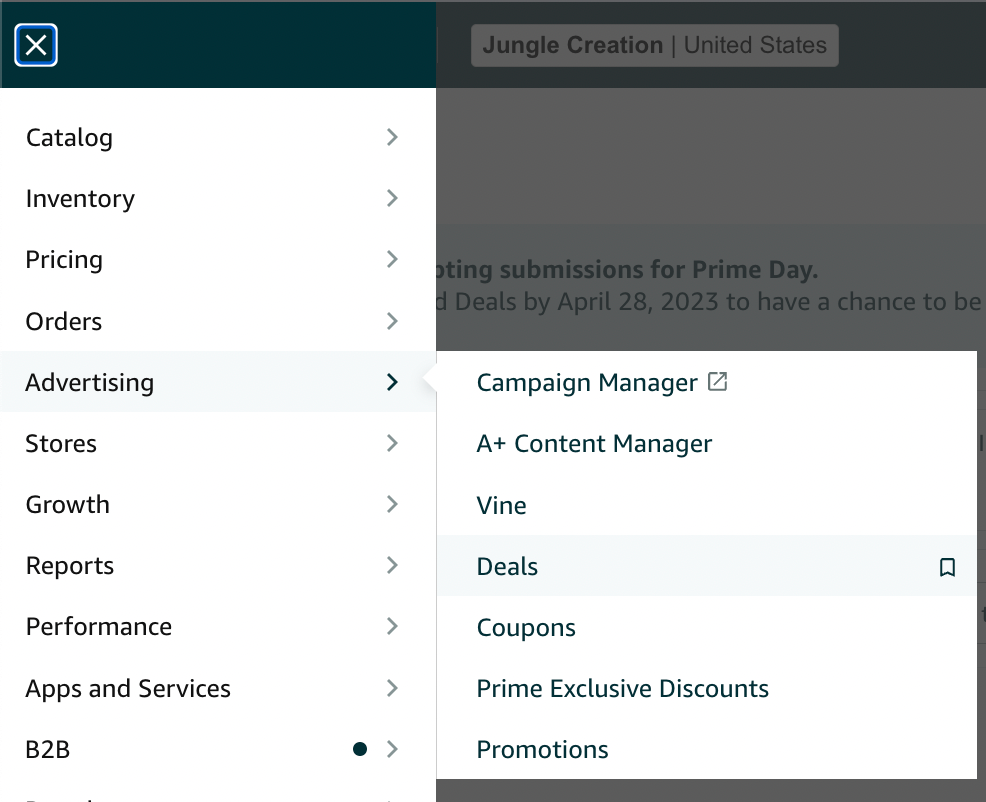Select Prime Exclusive Discounts
This screenshot has height=802, width=986.
click(x=623, y=689)
